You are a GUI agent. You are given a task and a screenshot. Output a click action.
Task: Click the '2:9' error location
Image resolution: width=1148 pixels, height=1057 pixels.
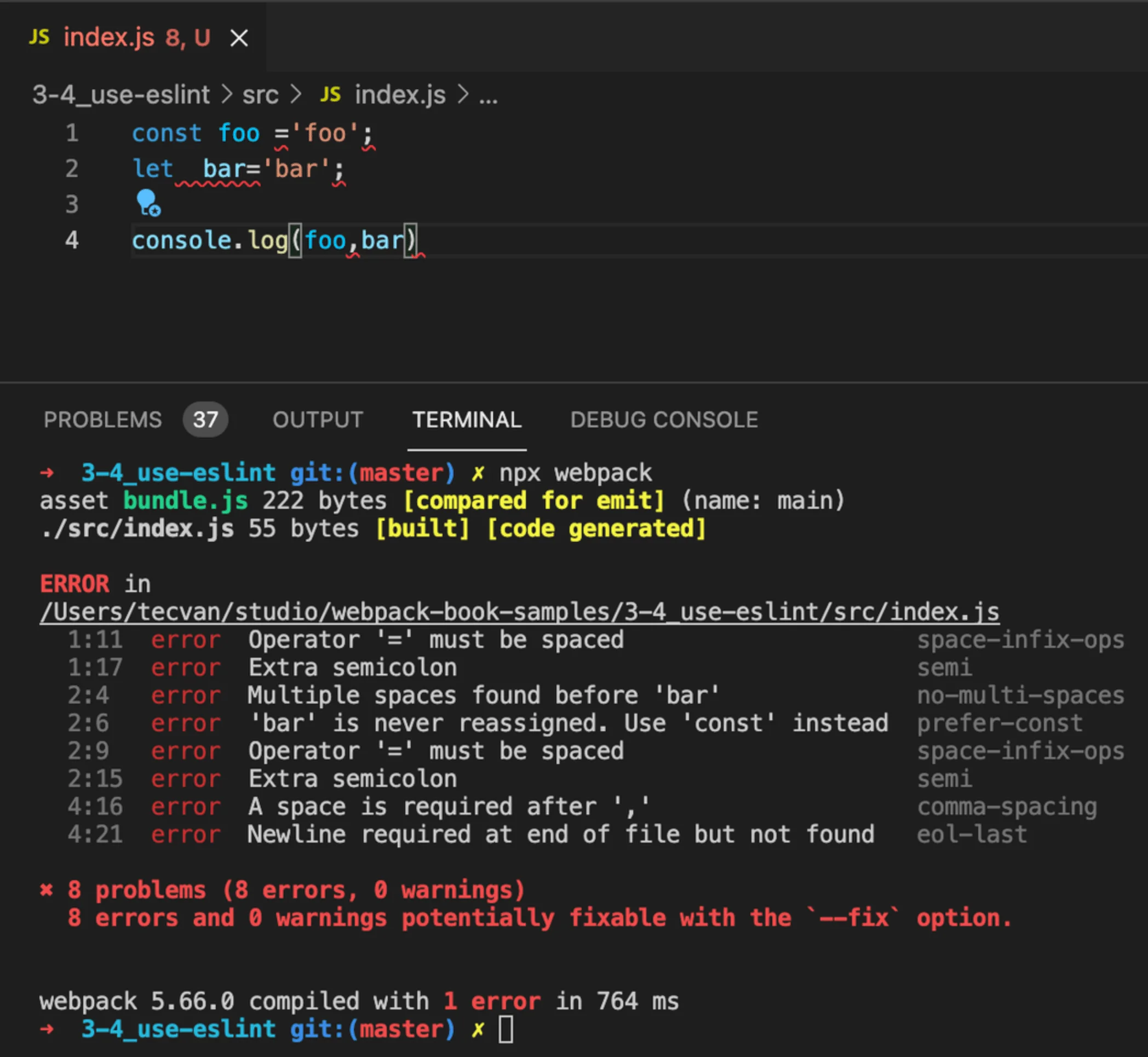[x=88, y=751]
